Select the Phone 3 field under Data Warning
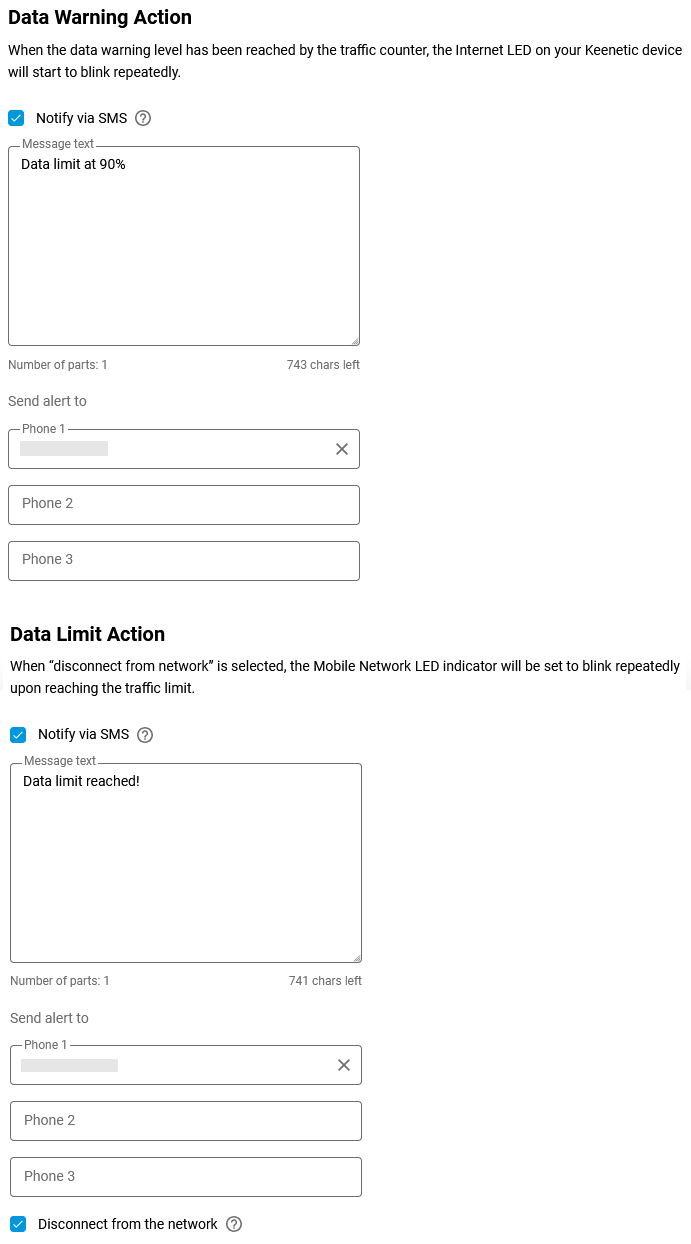The image size is (691, 1244). 184,561
